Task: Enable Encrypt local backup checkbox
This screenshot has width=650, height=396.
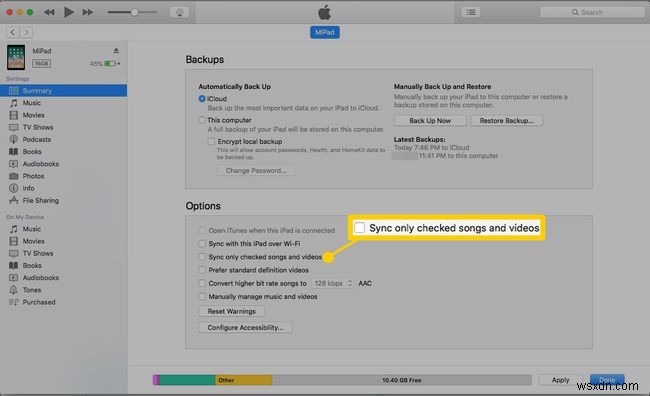Action: coord(211,141)
